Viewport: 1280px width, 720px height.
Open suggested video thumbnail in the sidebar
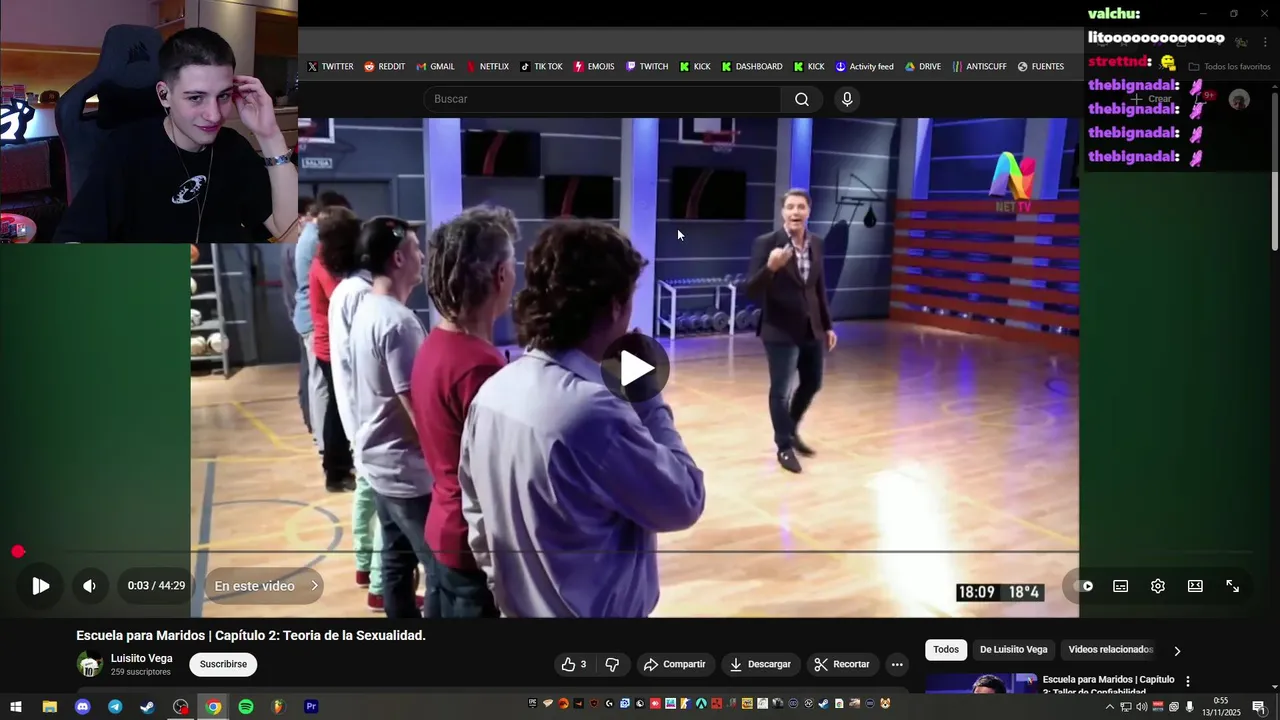981,684
